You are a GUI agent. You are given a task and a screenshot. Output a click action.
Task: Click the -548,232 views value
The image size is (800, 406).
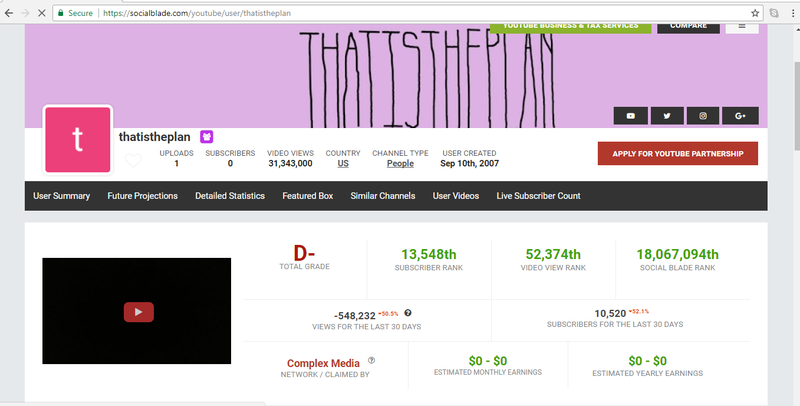pyautogui.click(x=355, y=316)
